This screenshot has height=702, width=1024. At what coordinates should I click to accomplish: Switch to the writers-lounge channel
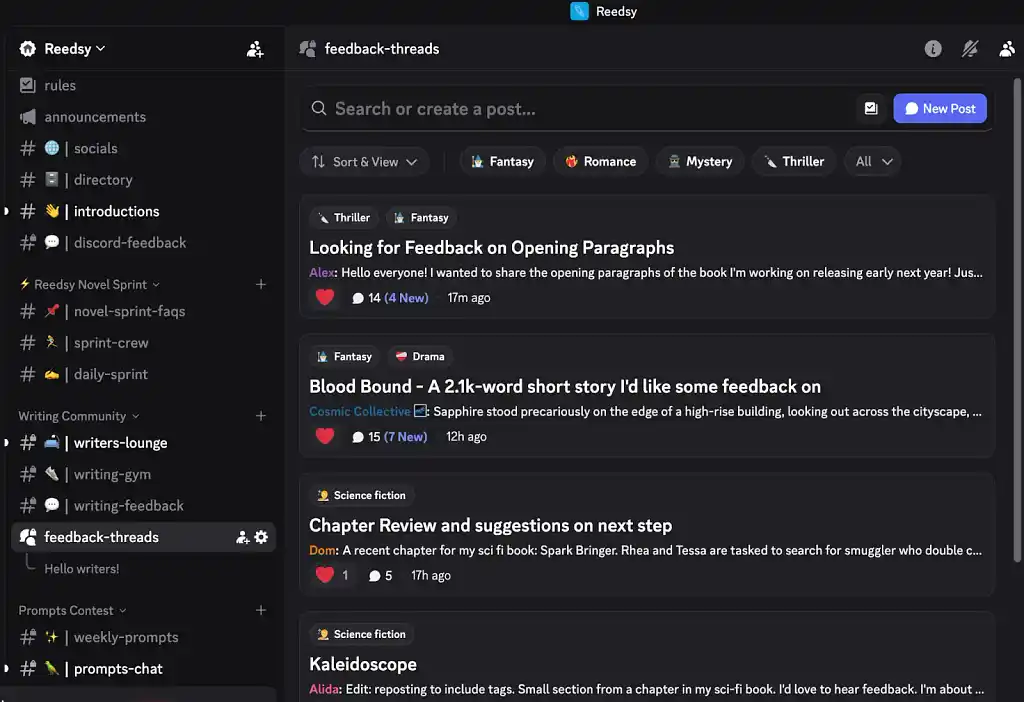coord(120,443)
